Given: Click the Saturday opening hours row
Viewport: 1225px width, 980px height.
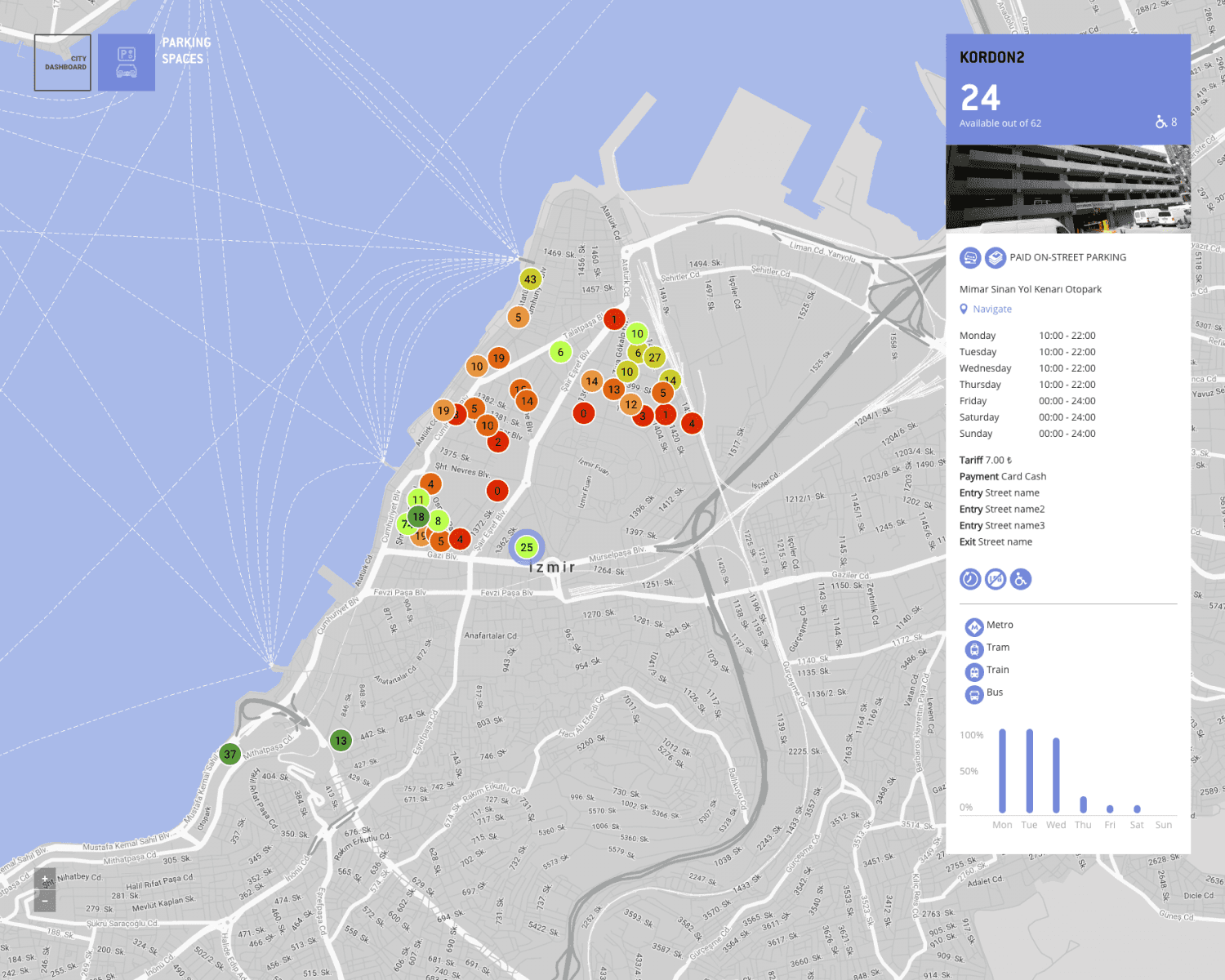Looking at the screenshot, I should coord(1027,417).
